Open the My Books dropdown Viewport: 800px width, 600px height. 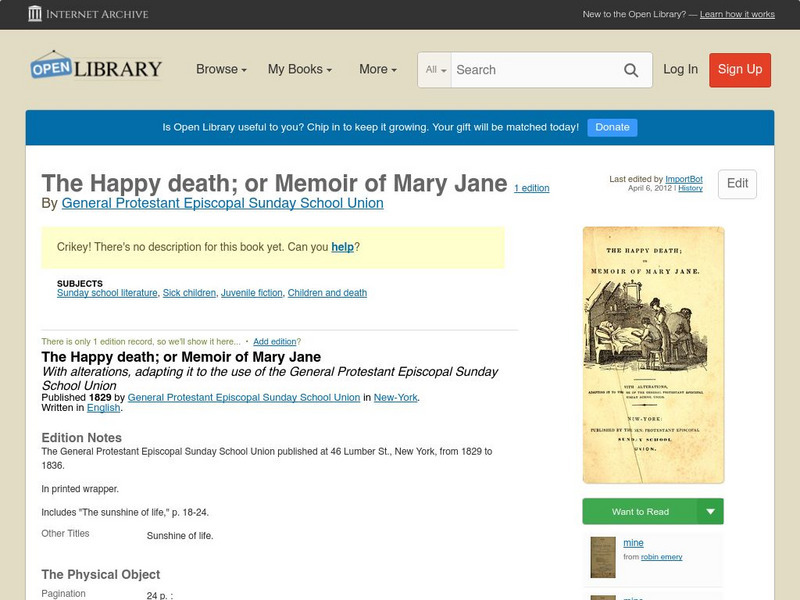pyautogui.click(x=300, y=69)
